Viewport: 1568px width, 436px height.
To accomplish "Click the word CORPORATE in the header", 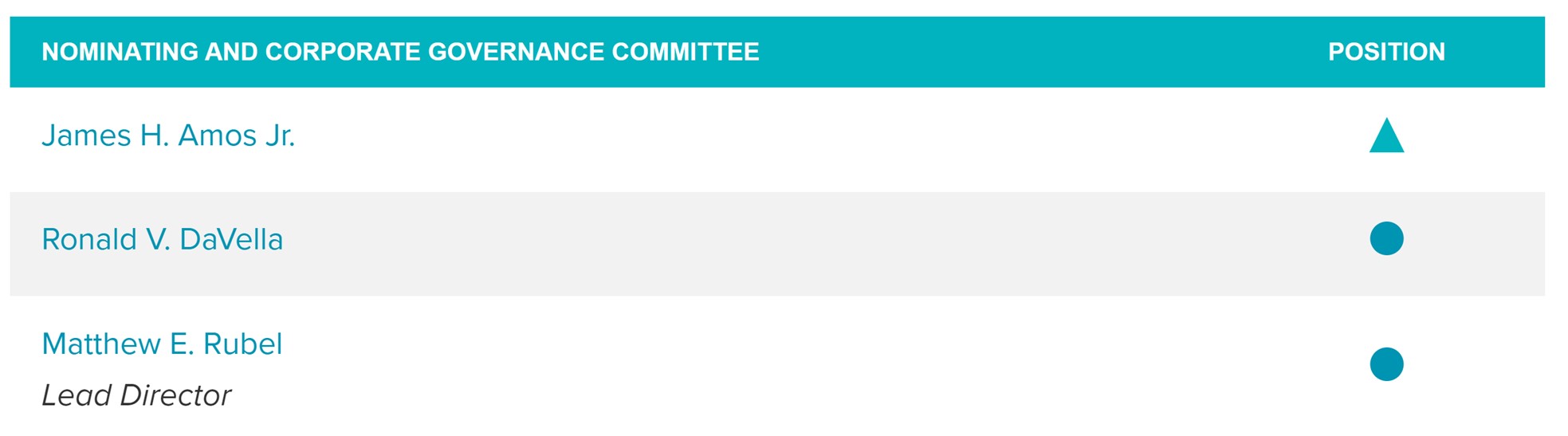I will pos(343,52).
